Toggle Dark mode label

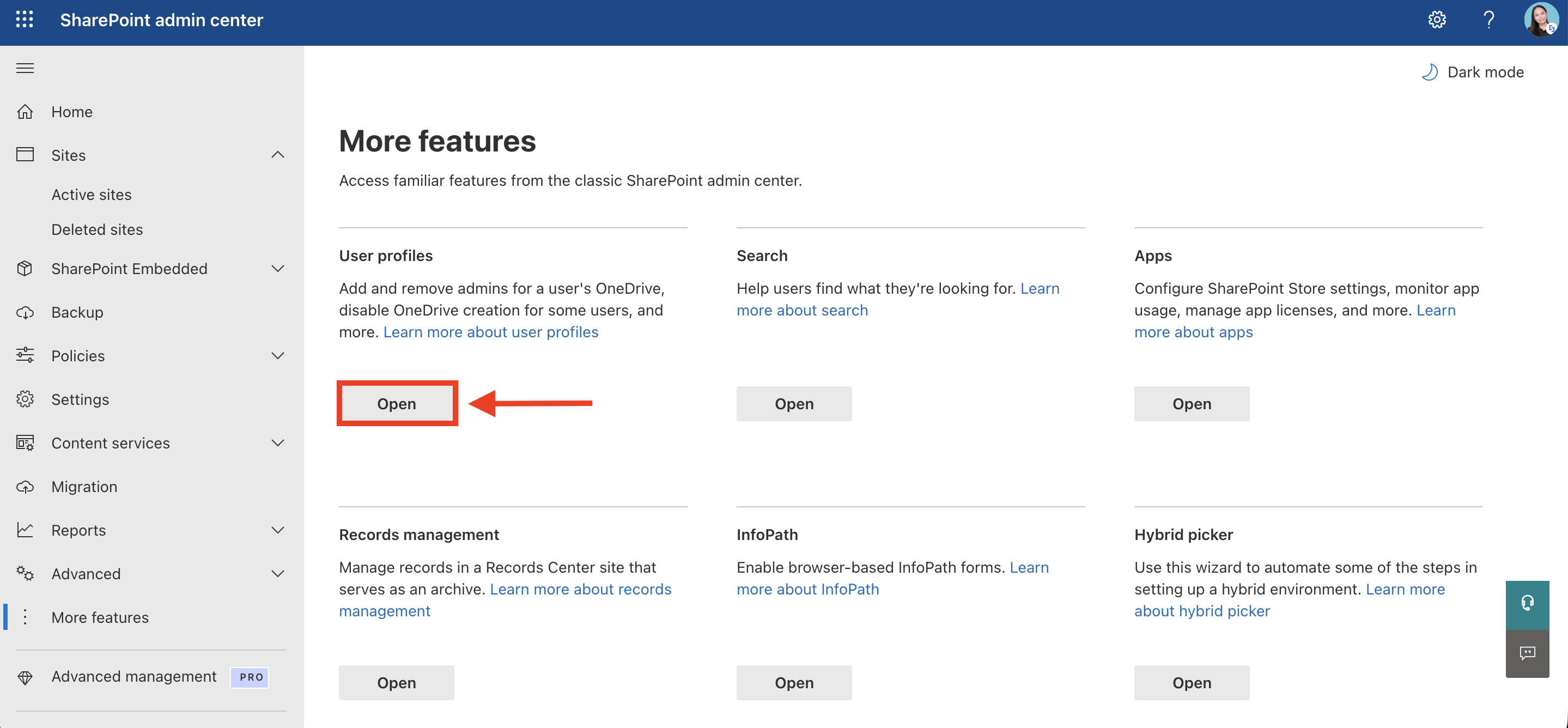point(1485,72)
